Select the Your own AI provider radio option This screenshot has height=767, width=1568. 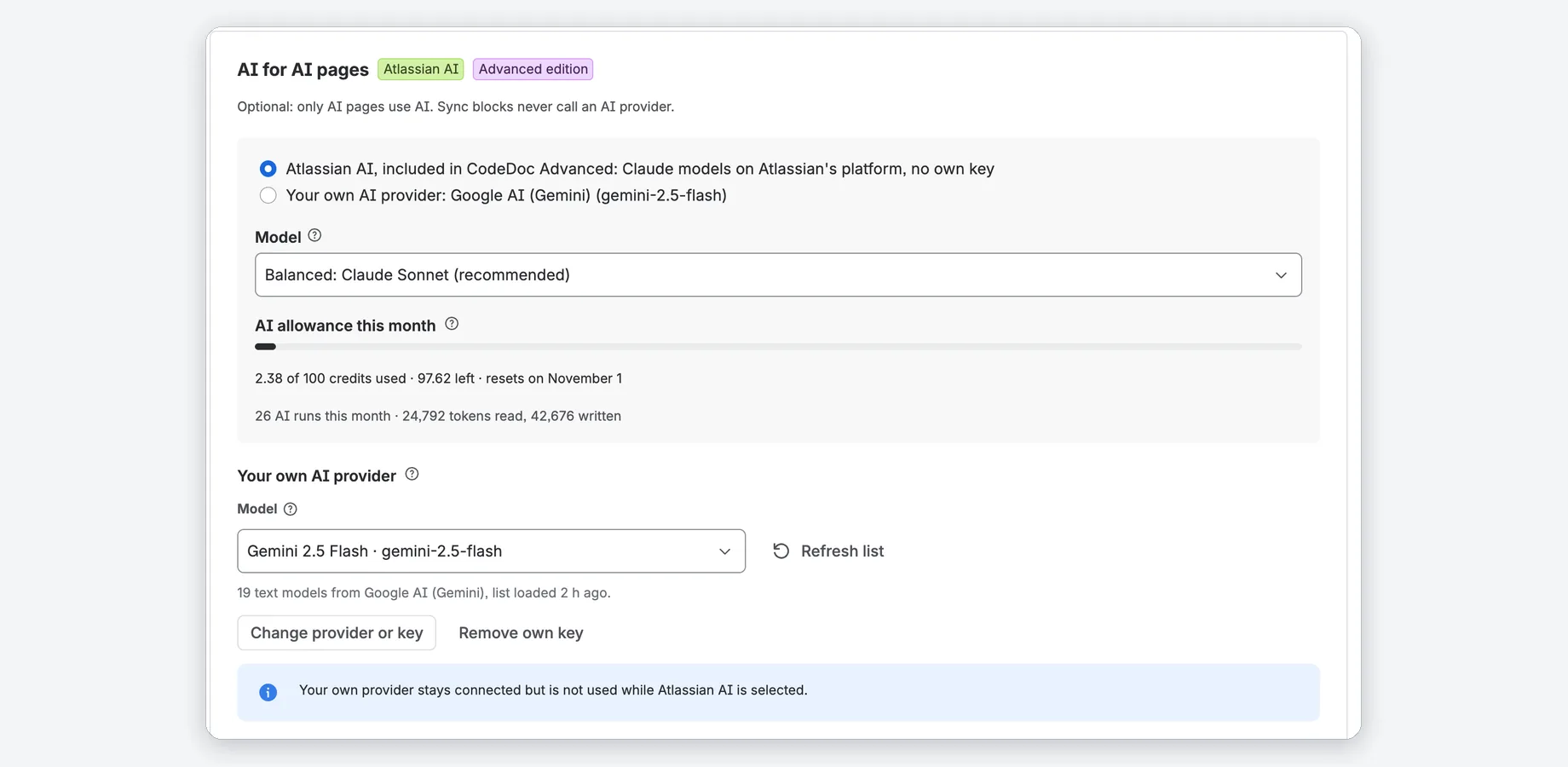click(268, 195)
